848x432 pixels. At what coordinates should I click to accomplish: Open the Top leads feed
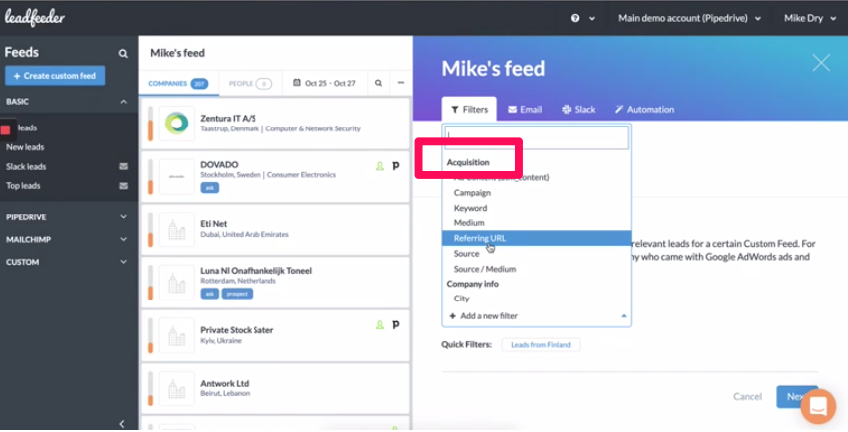[23, 185]
